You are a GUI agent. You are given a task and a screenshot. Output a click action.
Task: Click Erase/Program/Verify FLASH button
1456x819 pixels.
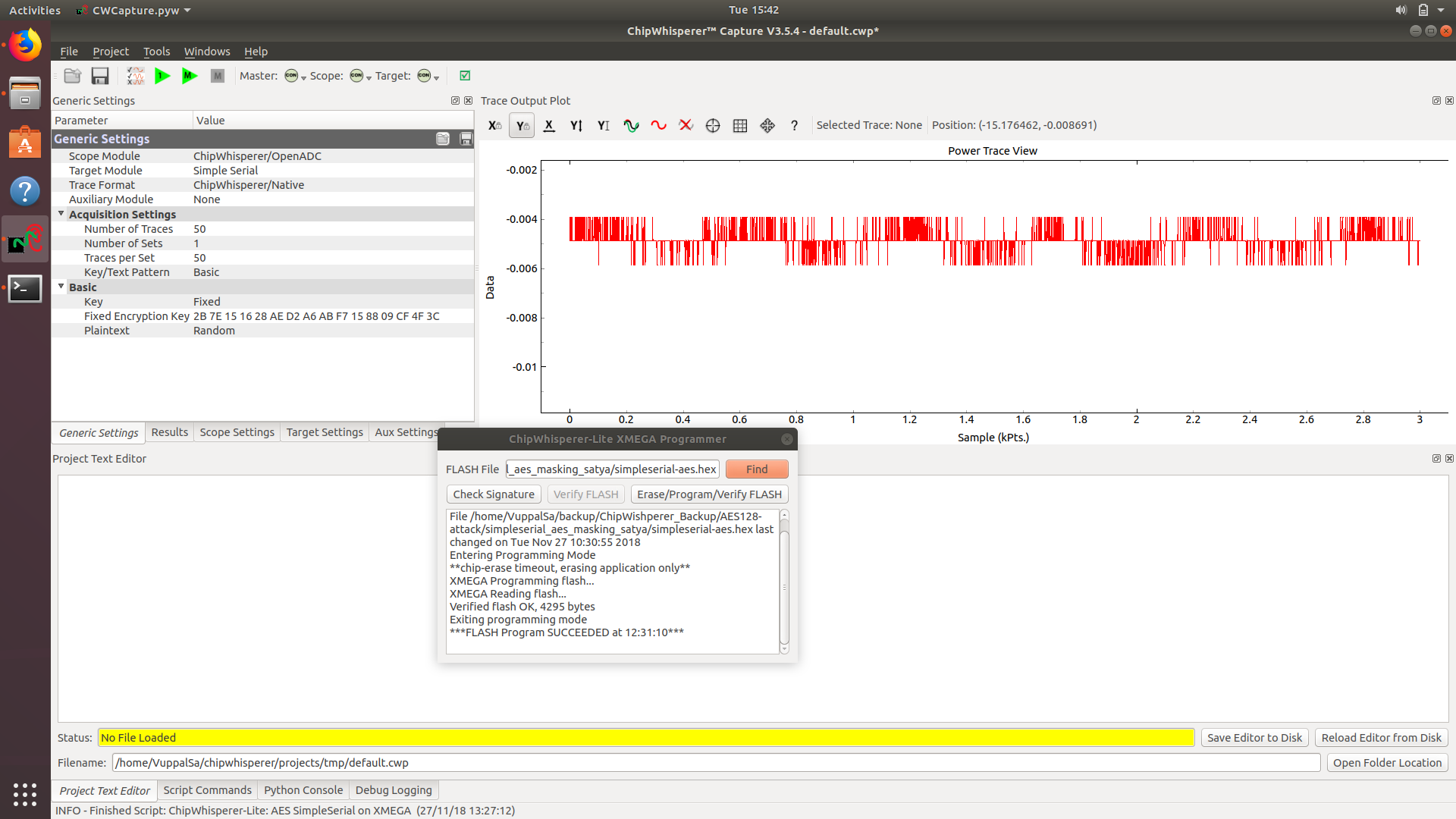tap(709, 494)
